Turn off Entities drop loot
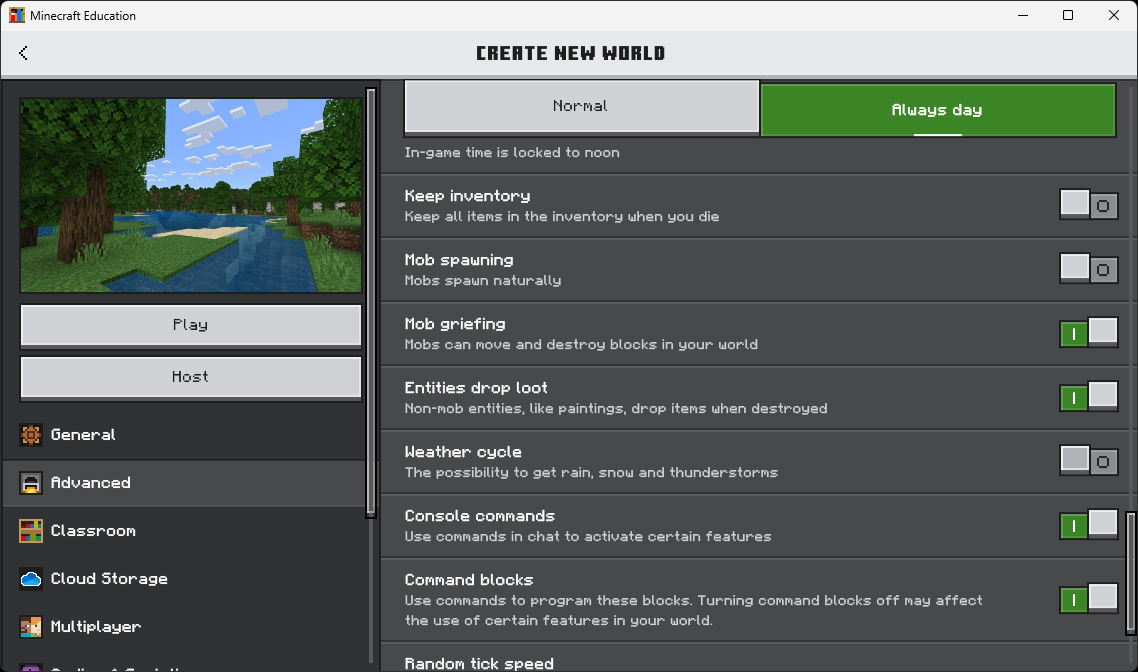 pyautogui.click(x=1089, y=397)
